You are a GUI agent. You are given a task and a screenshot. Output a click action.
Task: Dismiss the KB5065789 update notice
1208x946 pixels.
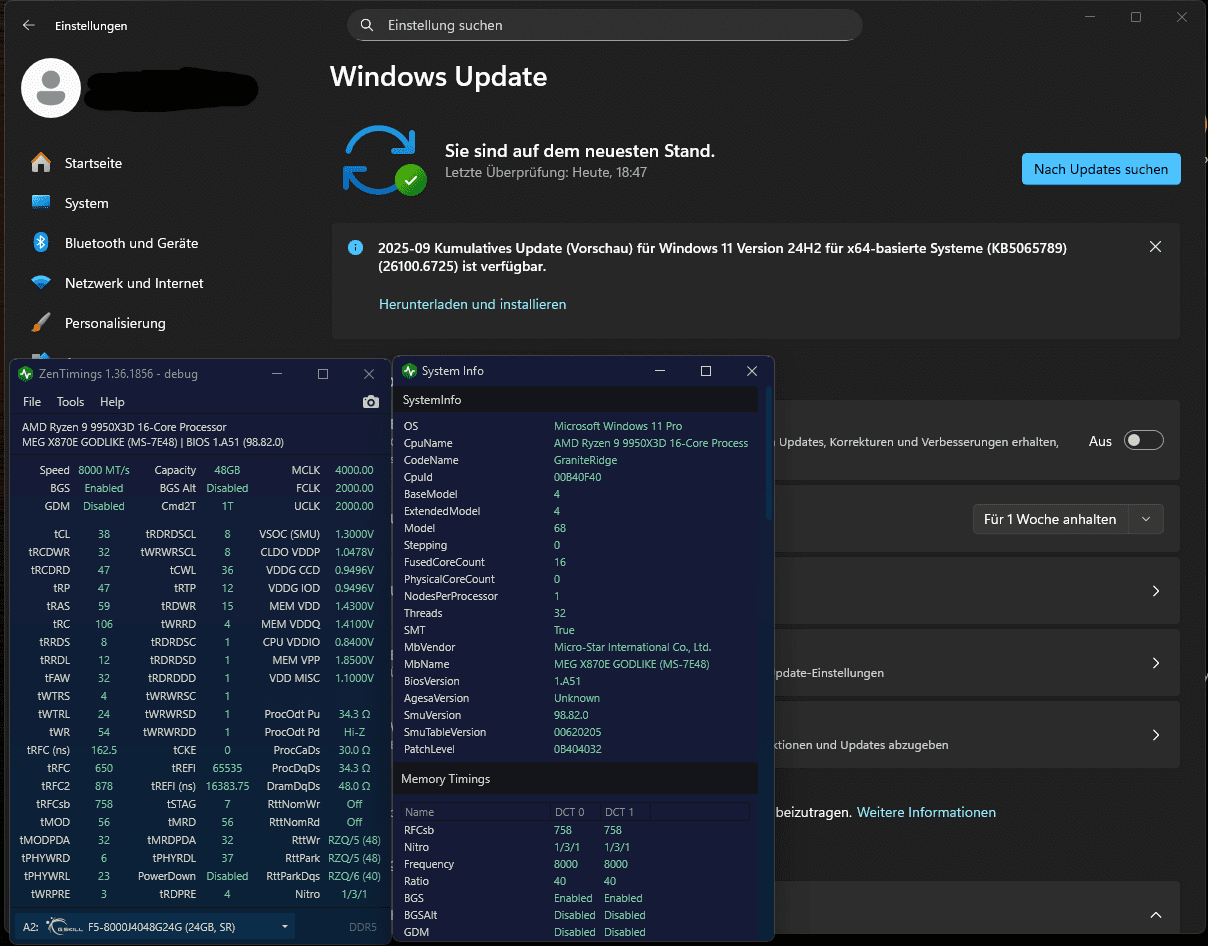pos(1155,247)
